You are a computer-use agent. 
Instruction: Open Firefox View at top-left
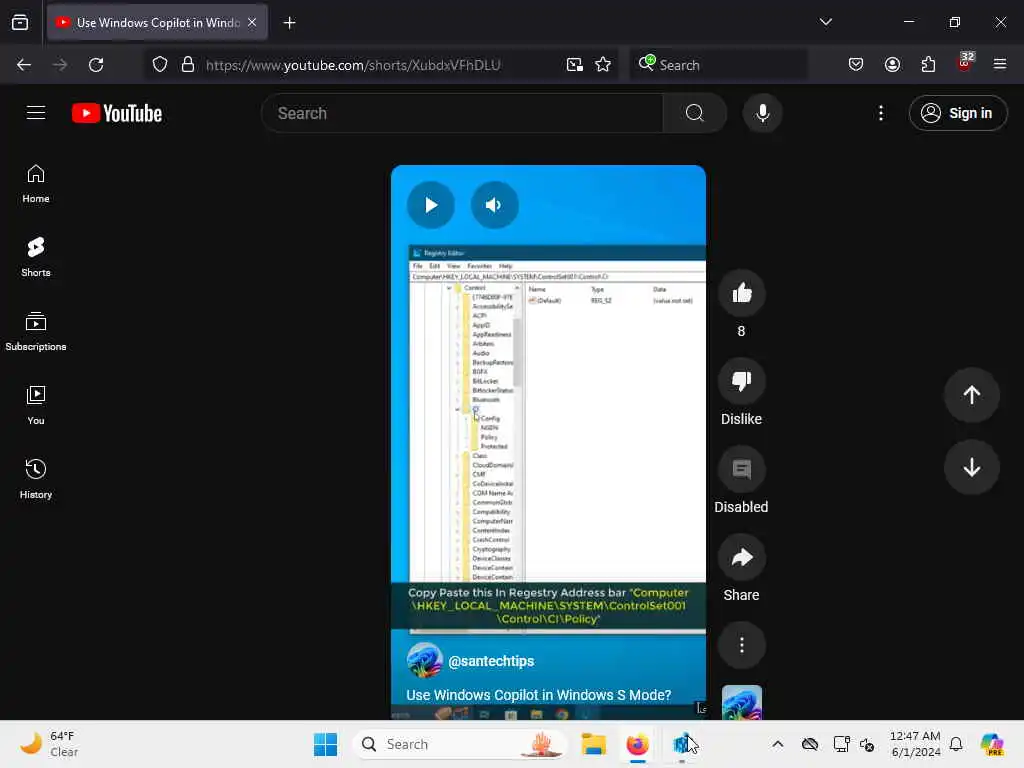[x=20, y=23]
